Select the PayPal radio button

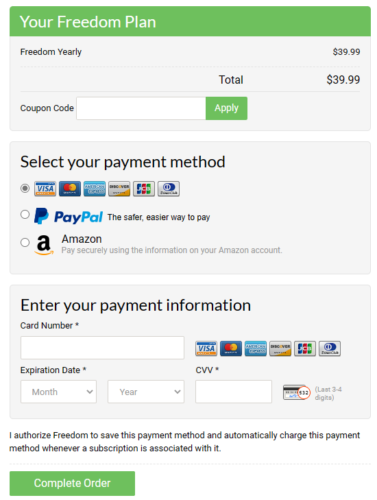(25, 214)
